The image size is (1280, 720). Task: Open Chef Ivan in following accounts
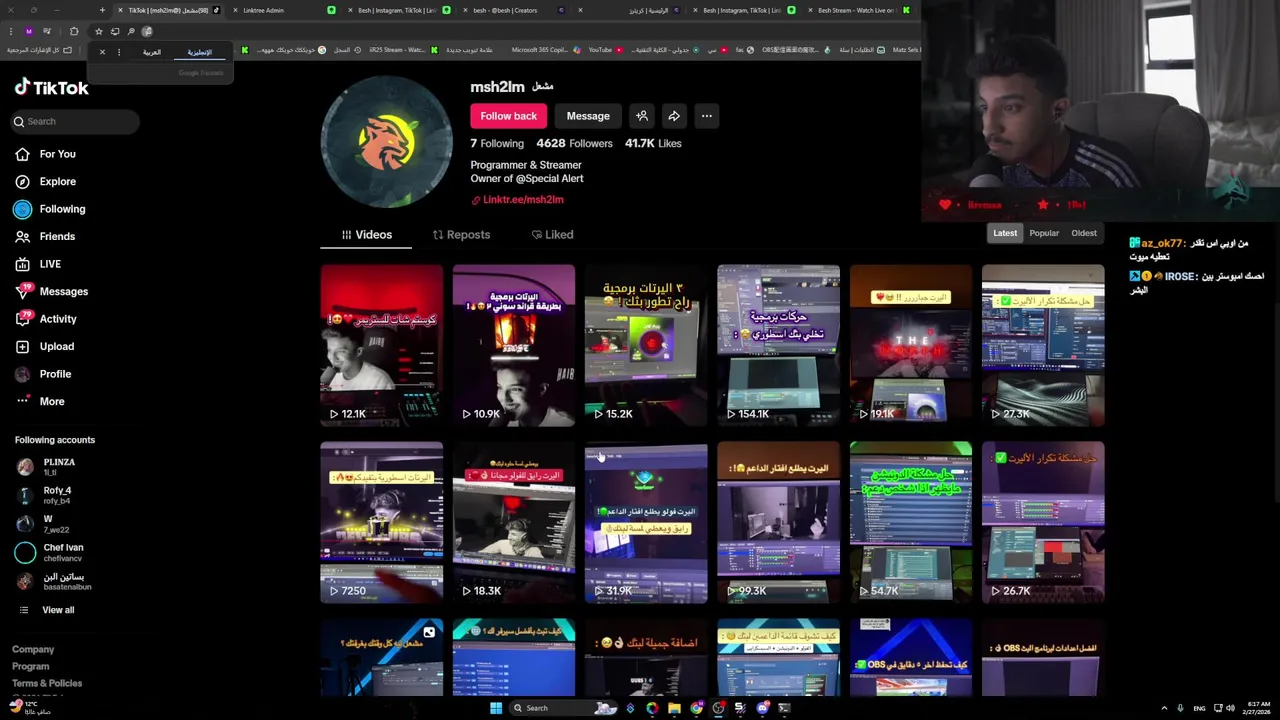[50, 552]
